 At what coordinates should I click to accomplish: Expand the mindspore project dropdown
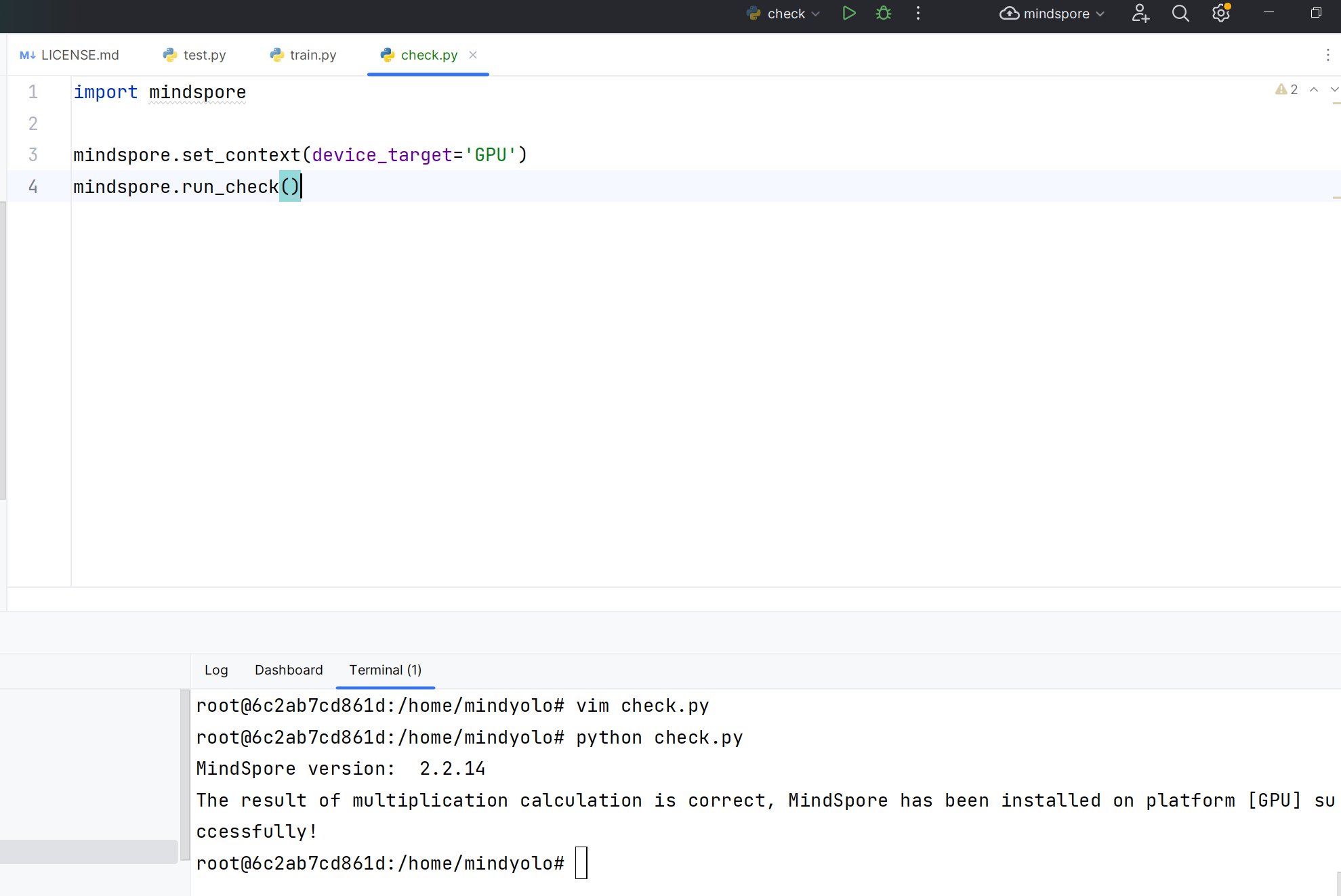click(1099, 13)
